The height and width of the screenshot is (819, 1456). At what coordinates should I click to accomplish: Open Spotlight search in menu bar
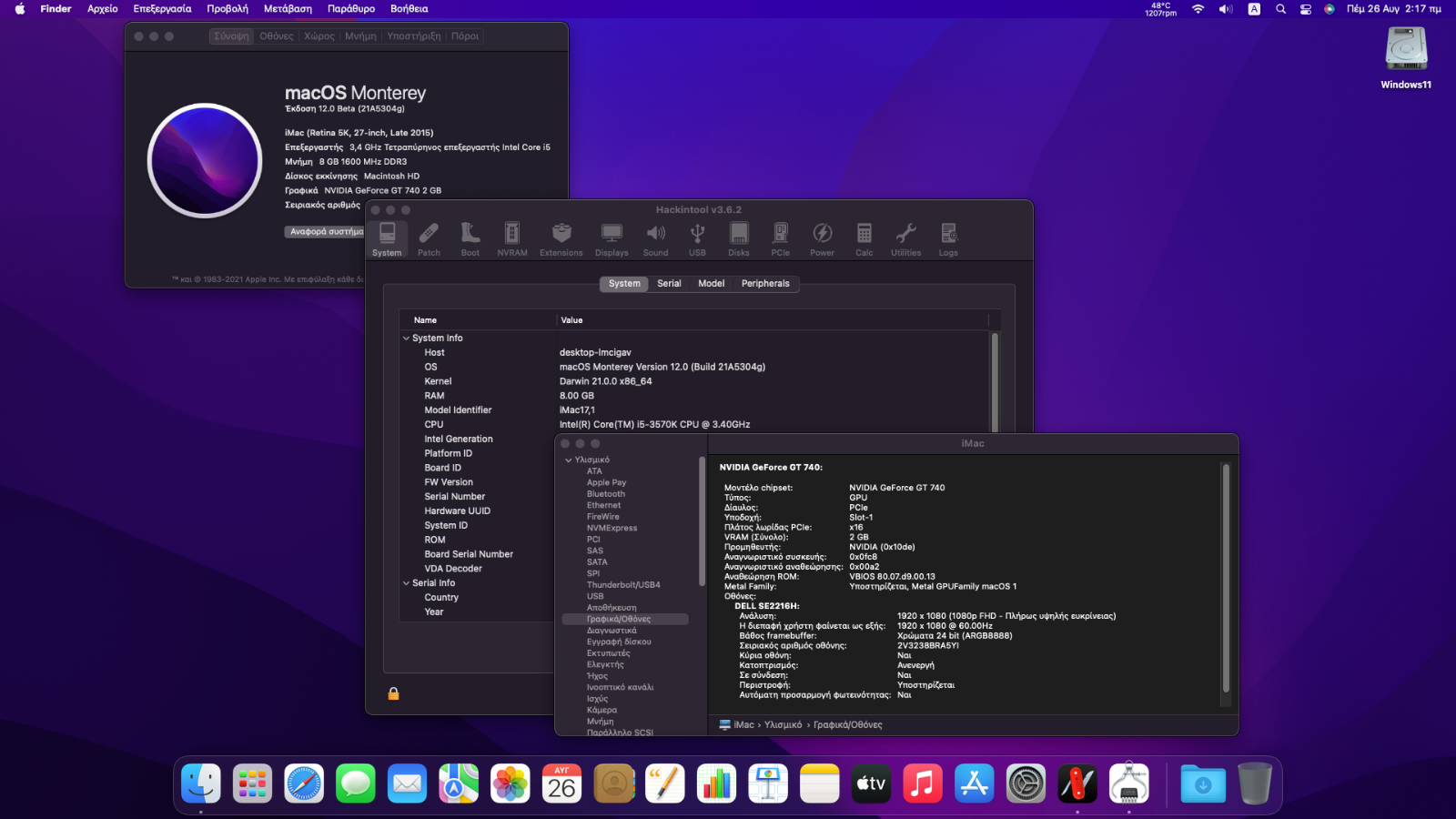click(1280, 9)
